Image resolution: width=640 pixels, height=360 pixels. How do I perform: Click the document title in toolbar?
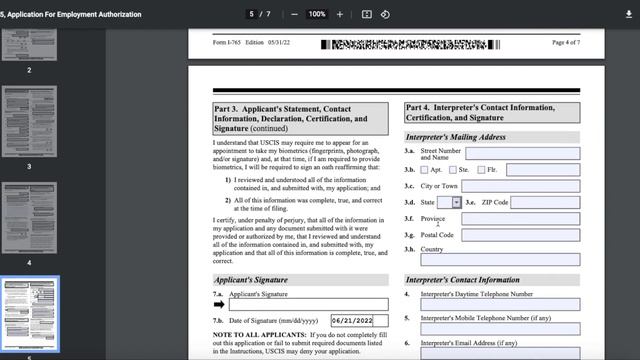tap(71, 14)
